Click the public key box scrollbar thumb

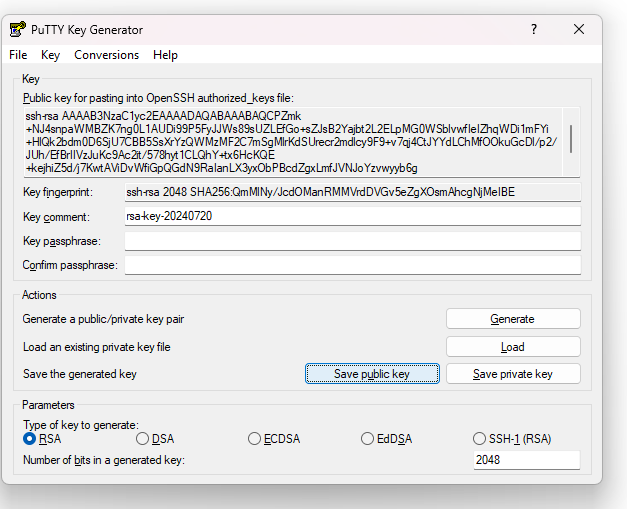[571, 139]
